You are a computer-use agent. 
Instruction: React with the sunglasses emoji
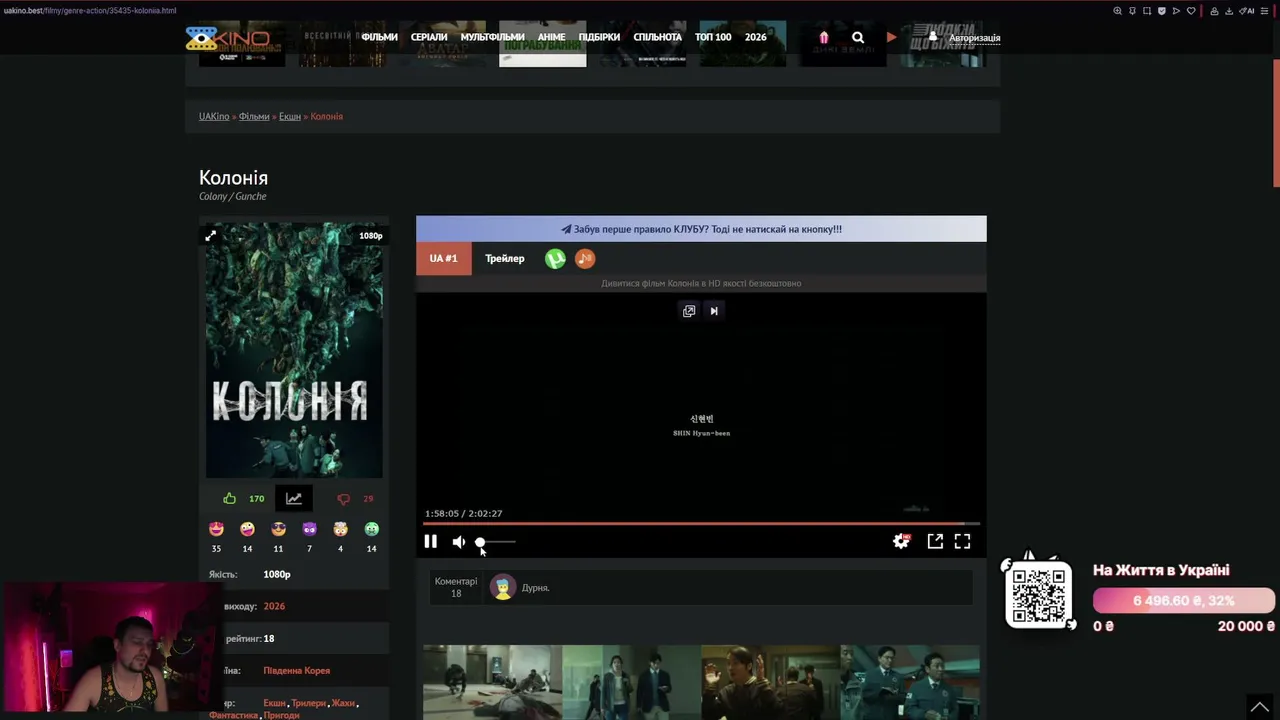tap(279, 529)
